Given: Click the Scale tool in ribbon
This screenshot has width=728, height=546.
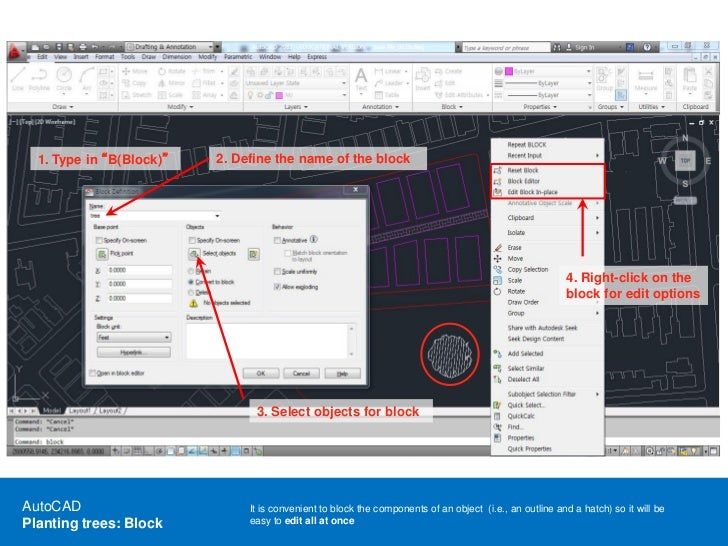Looking at the screenshot, I should 170,95.
